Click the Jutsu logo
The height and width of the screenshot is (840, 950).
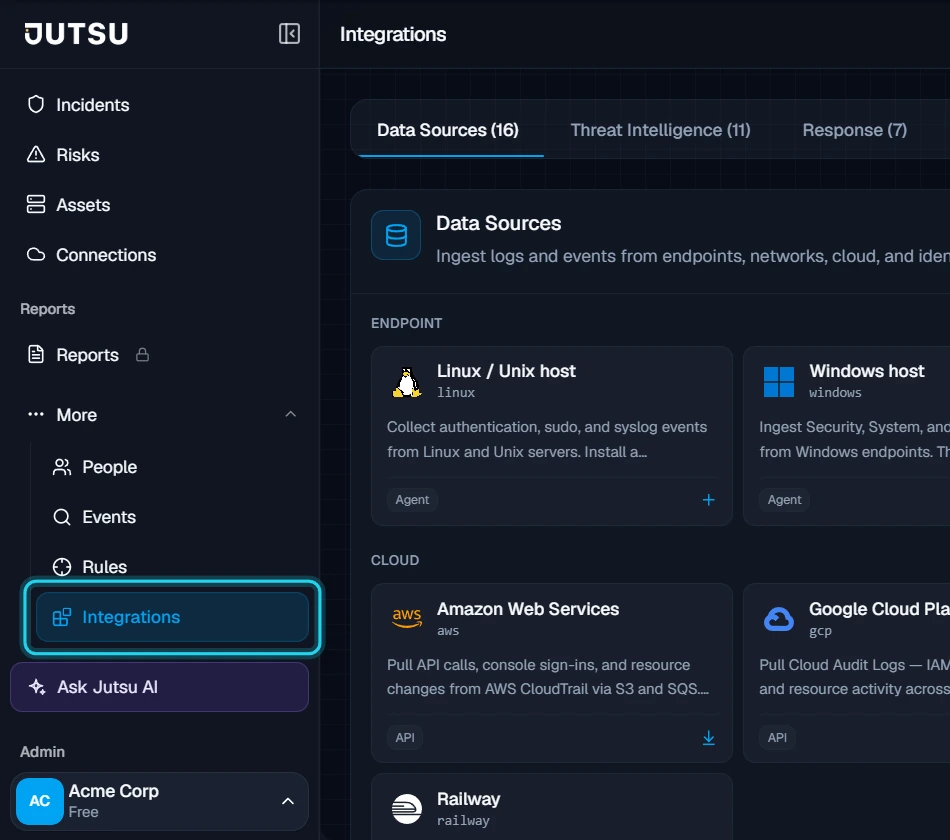pyautogui.click(x=76, y=34)
